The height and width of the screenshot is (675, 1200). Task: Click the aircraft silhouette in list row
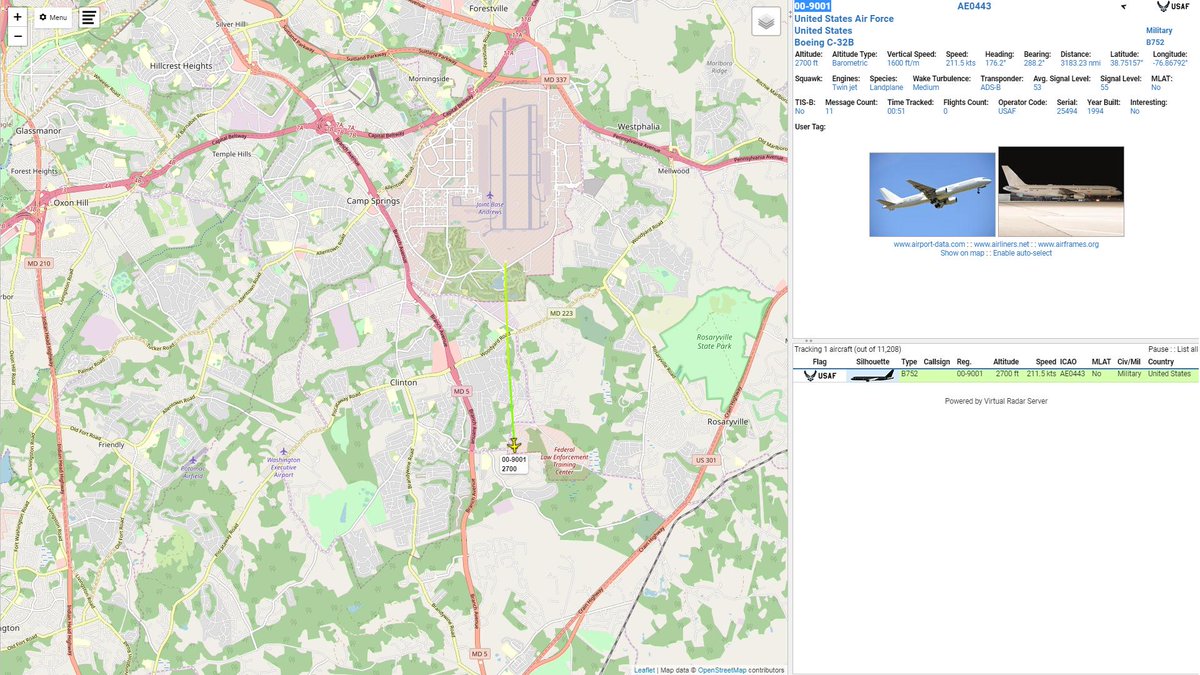[872, 375]
